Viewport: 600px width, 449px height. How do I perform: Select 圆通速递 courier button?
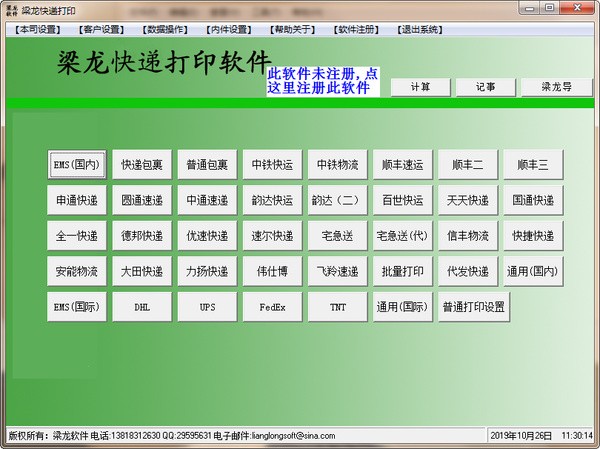(x=142, y=200)
